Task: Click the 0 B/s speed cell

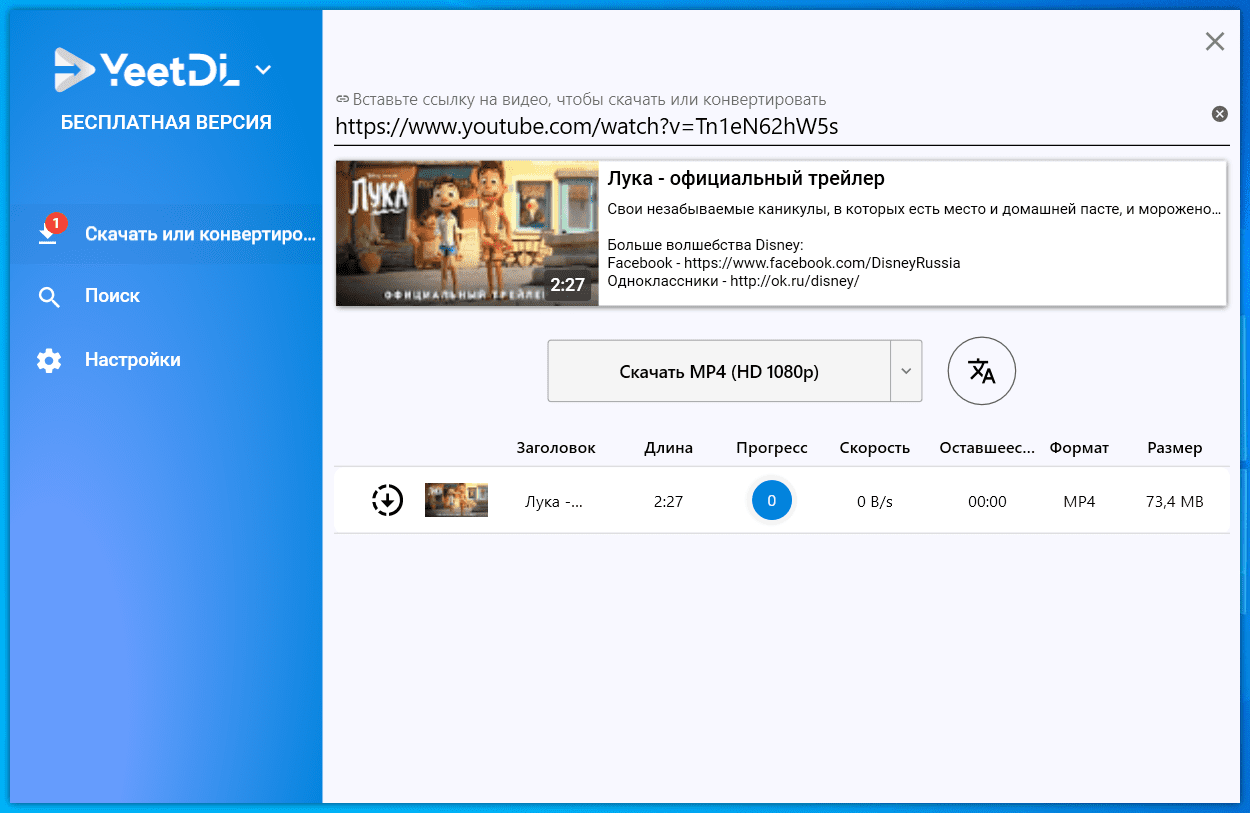Action: coord(875,502)
